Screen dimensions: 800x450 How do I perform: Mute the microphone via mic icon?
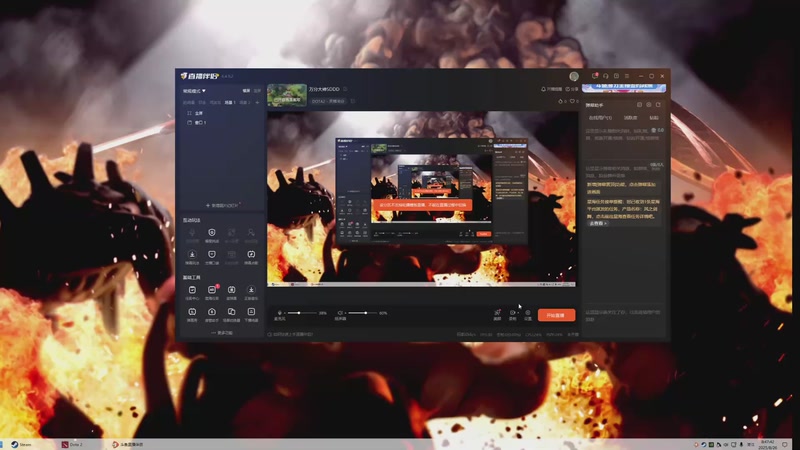280,313
